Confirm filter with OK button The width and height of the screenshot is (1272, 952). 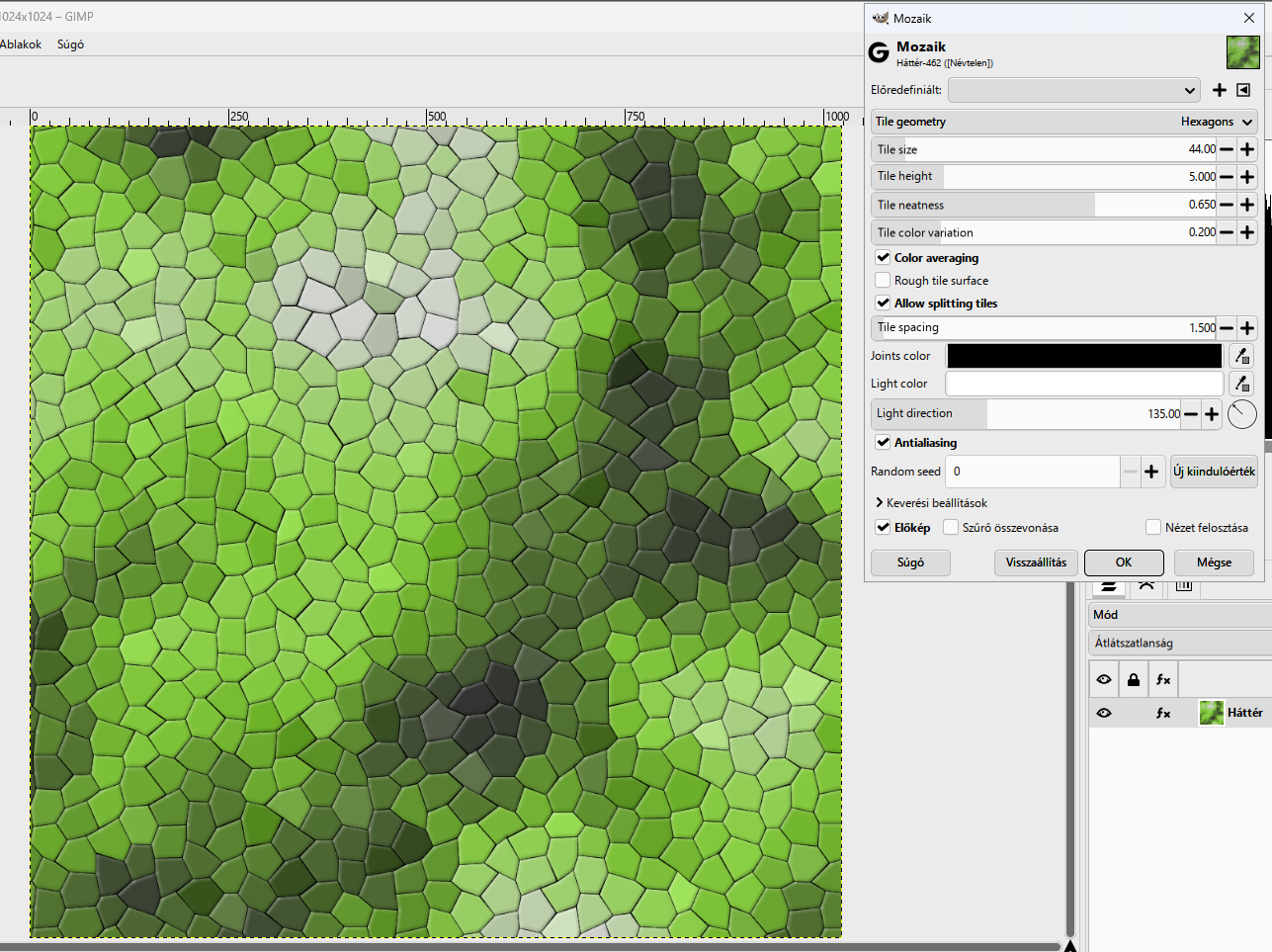click(x=1124, y=563)
